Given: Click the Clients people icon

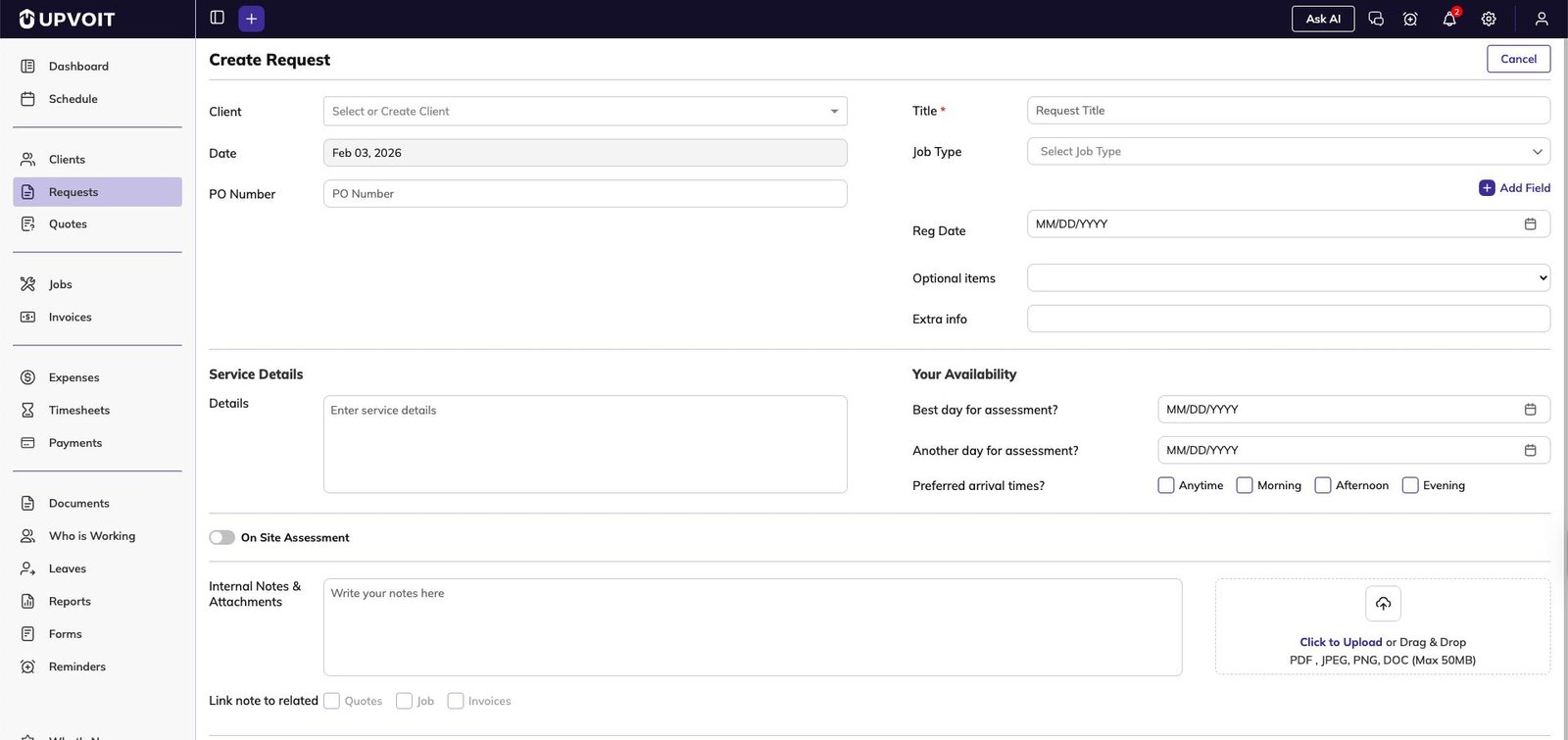Looking at the screenshot, I should click(x=27, y=159).
